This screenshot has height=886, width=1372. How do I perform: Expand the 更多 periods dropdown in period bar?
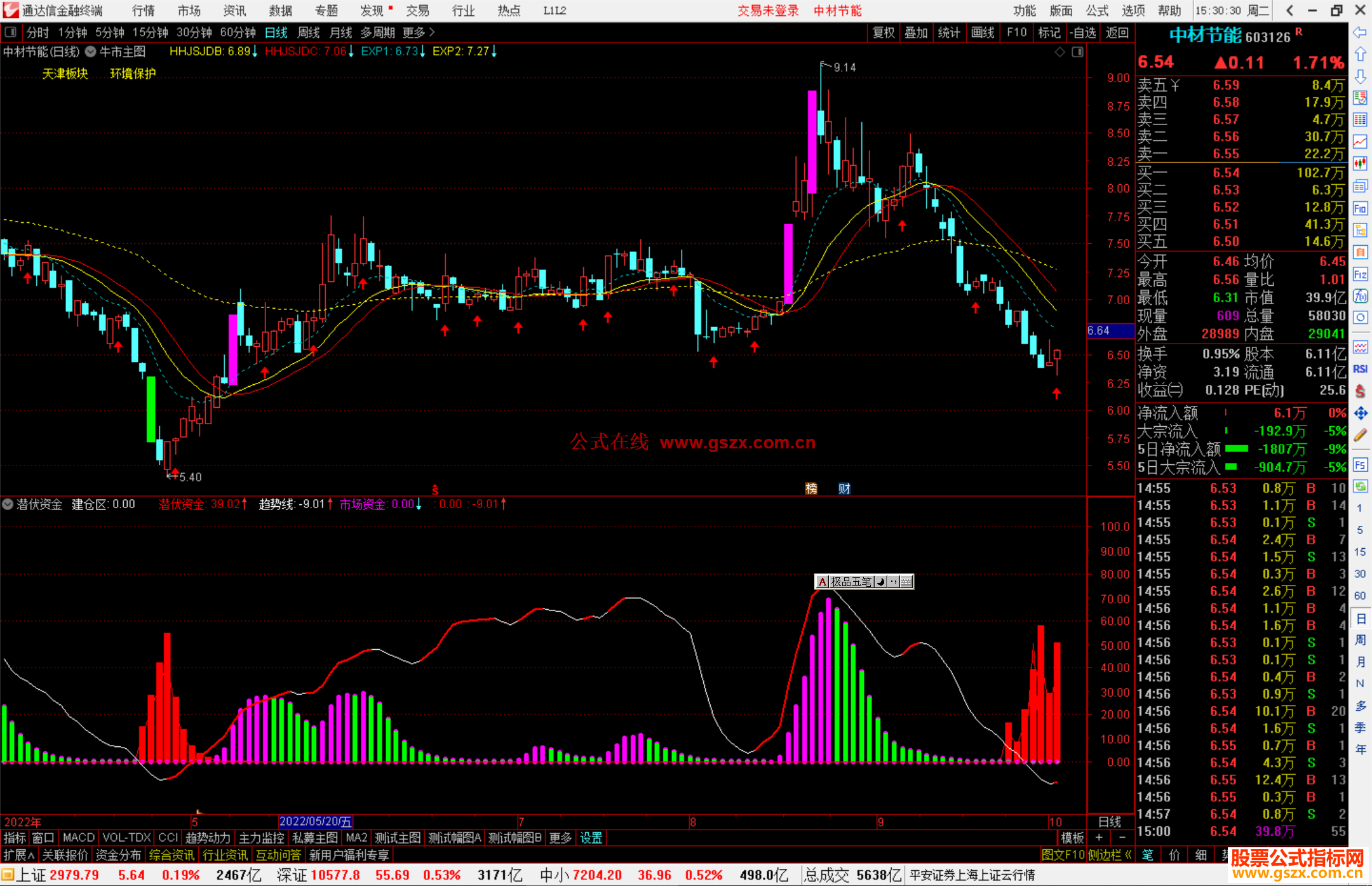coord(419,32)
